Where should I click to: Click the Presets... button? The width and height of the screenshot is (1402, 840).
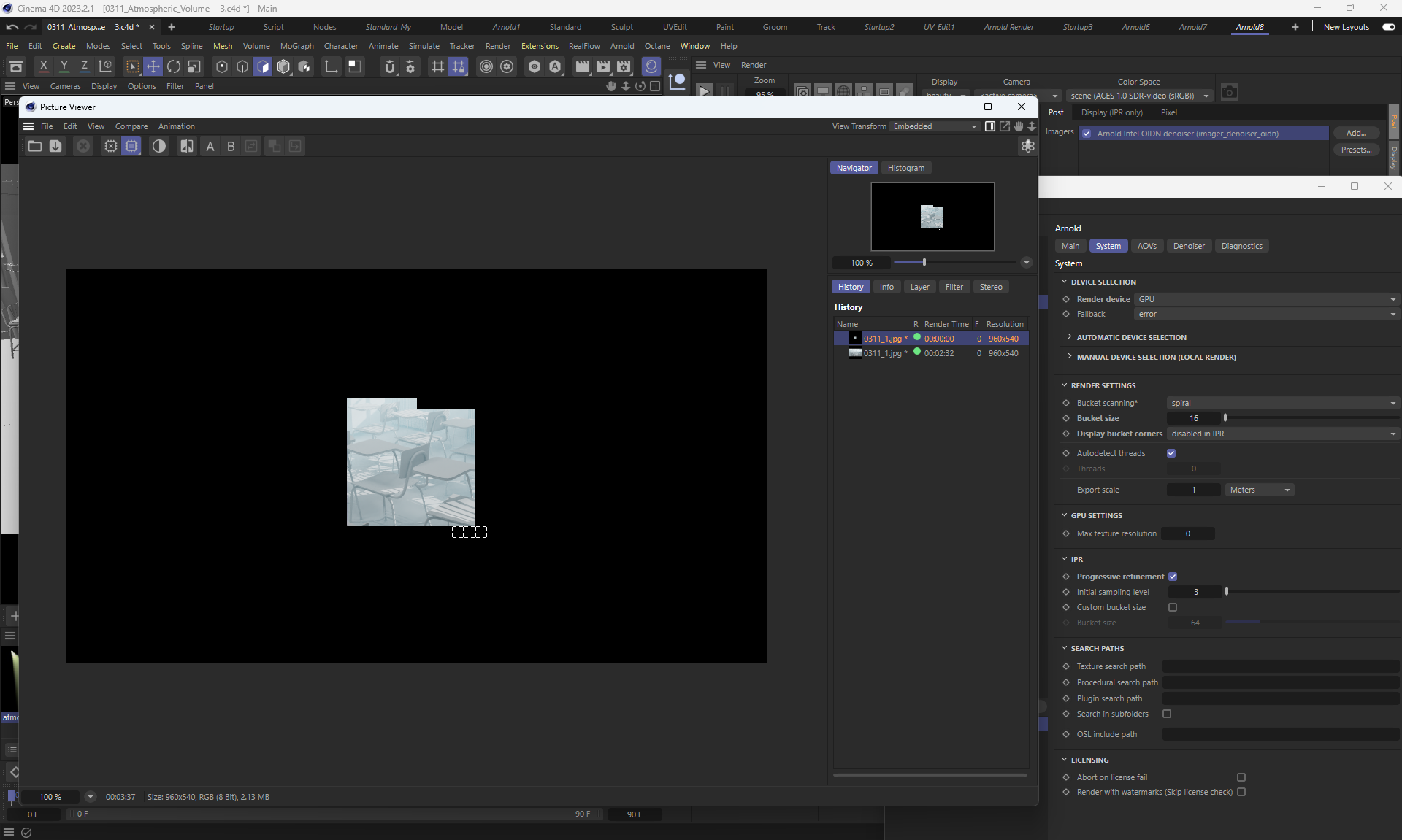(x=1355, y=150)
